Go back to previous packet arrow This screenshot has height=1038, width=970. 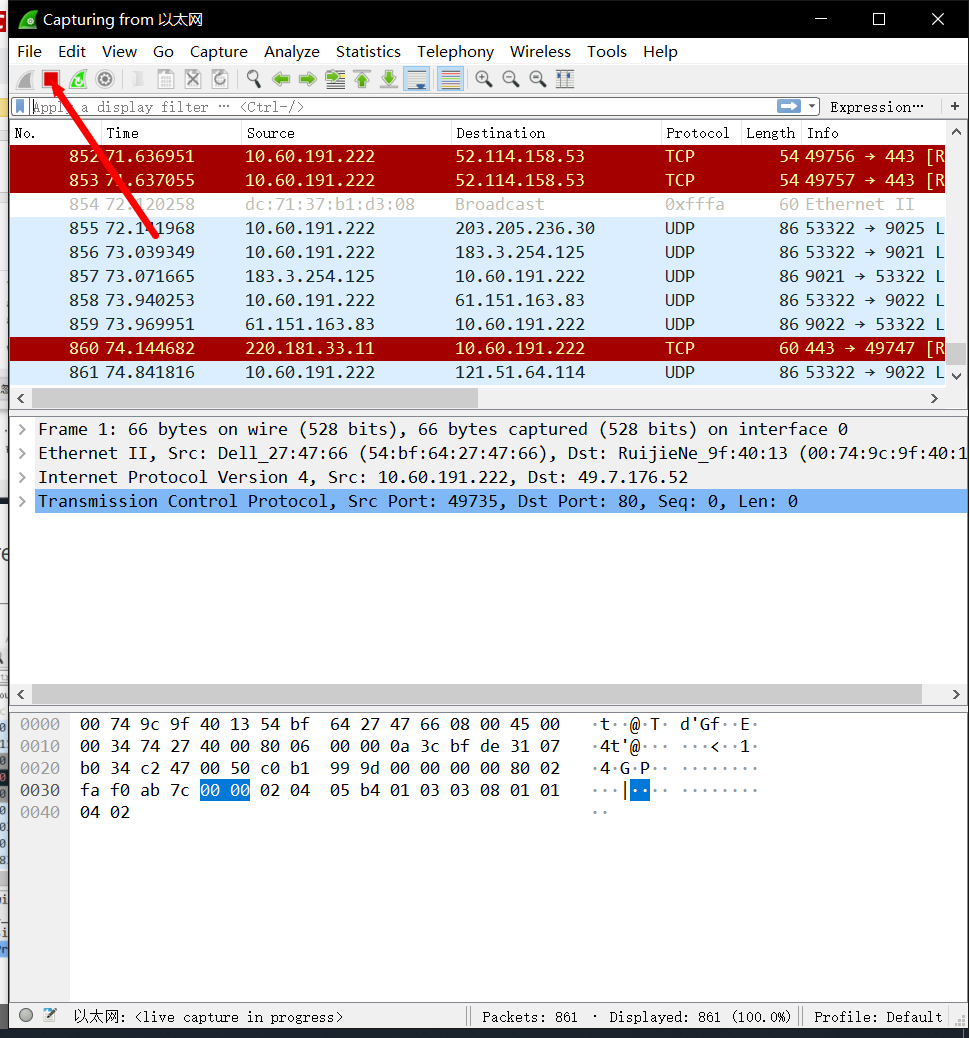pos(281,79)
